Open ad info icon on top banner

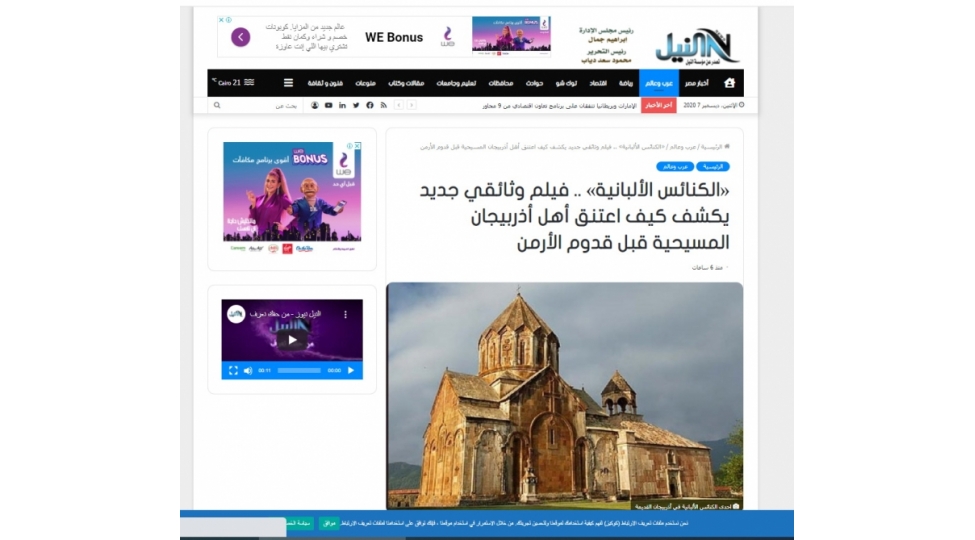point(228,20)
